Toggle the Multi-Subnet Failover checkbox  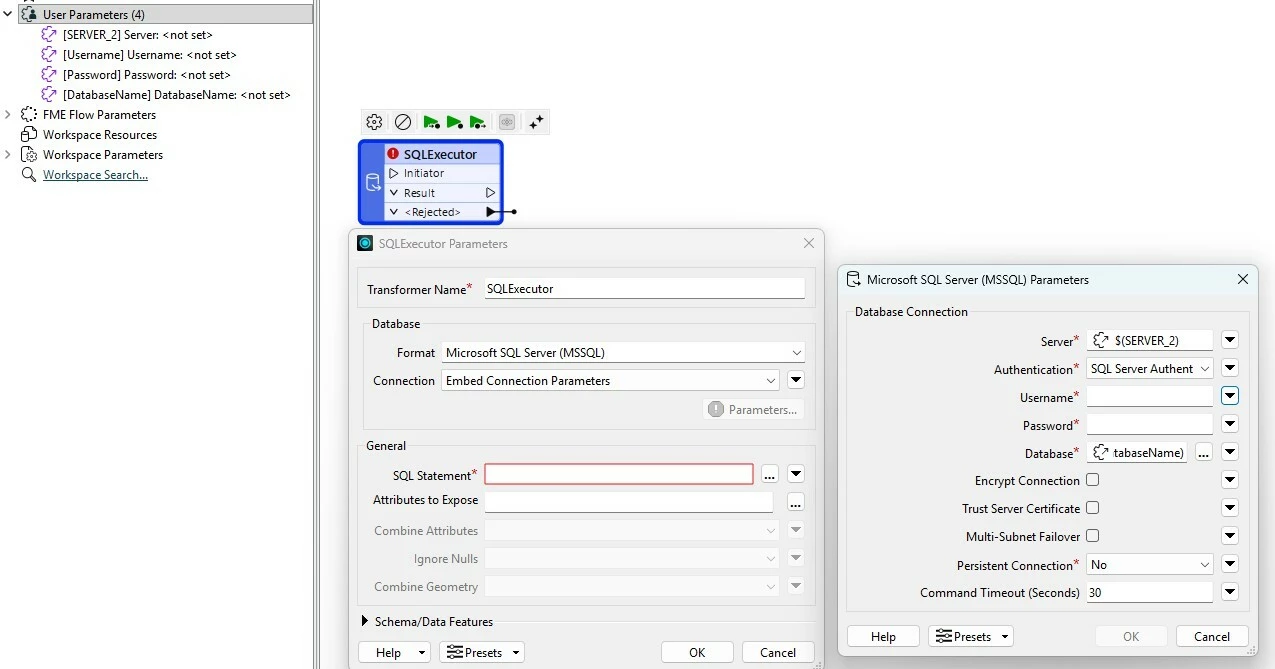click(1093, 536)
